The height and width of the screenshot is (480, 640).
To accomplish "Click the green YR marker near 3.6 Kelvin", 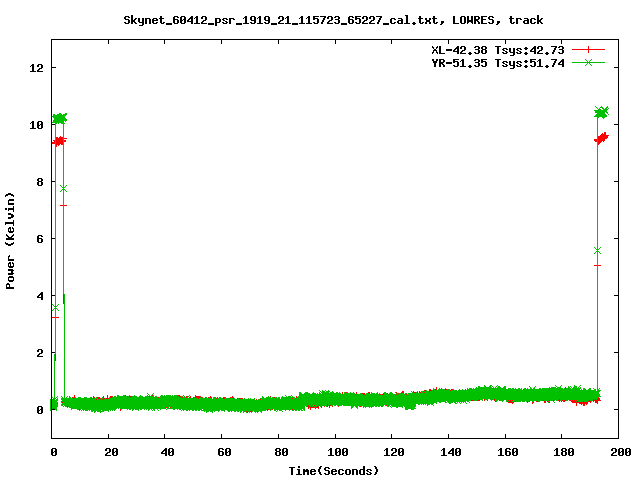I will 55,307.
